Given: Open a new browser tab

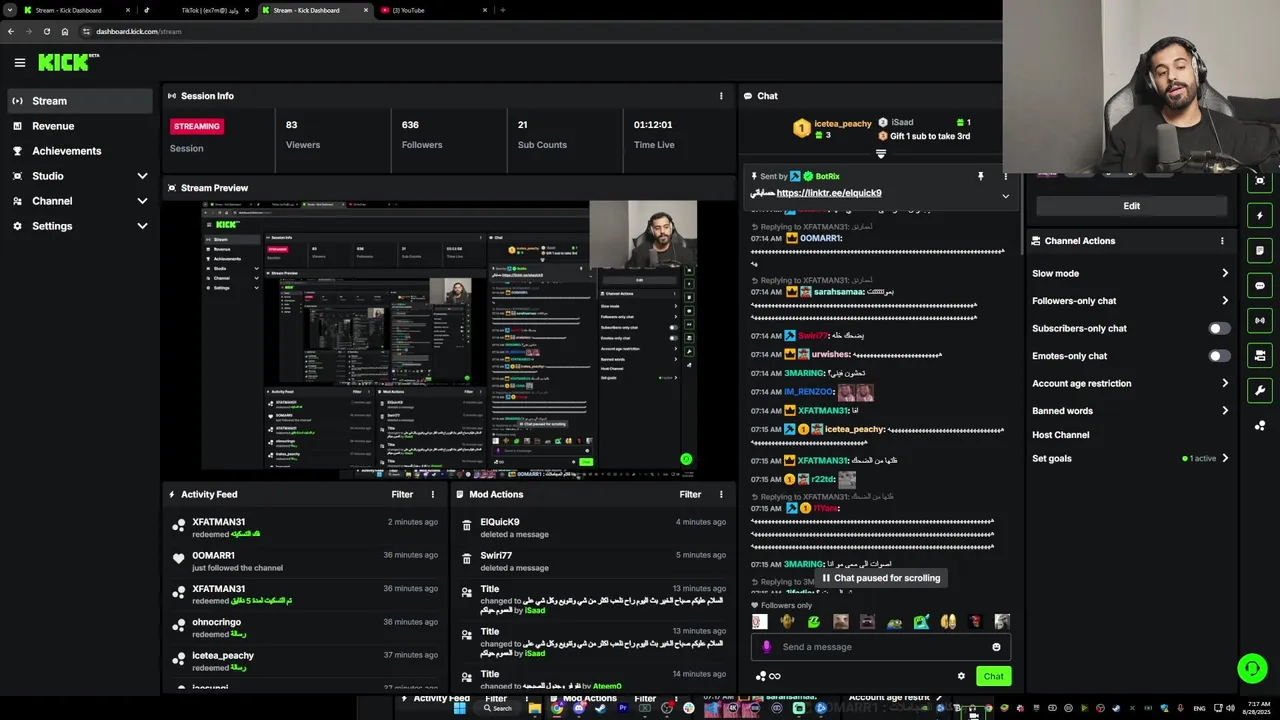Looking at the screenshot, I should 502,10.
